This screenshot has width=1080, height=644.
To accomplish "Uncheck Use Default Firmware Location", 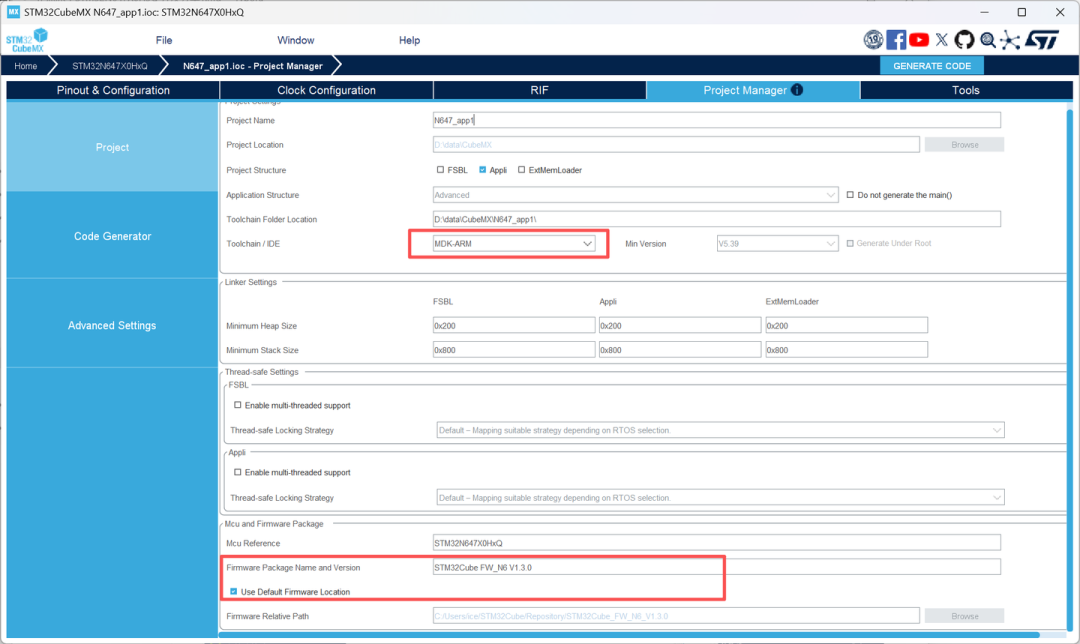I will 233,592.
